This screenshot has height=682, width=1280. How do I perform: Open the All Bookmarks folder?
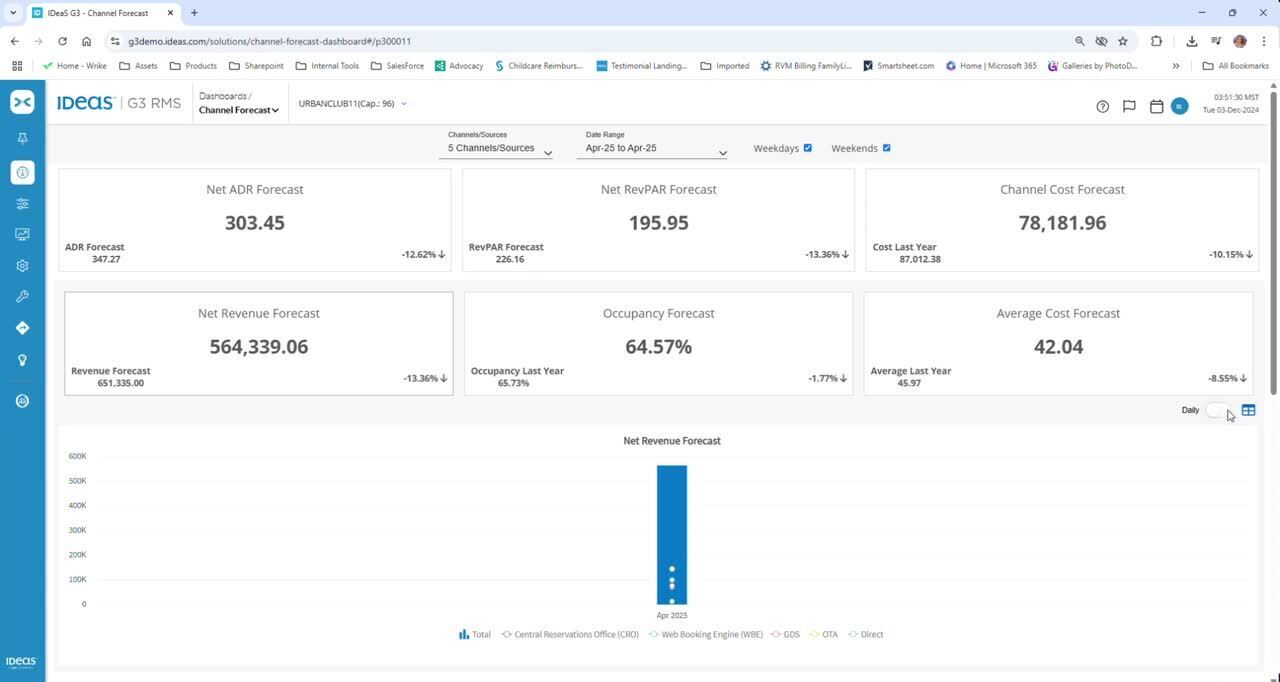click(1236, 66)
